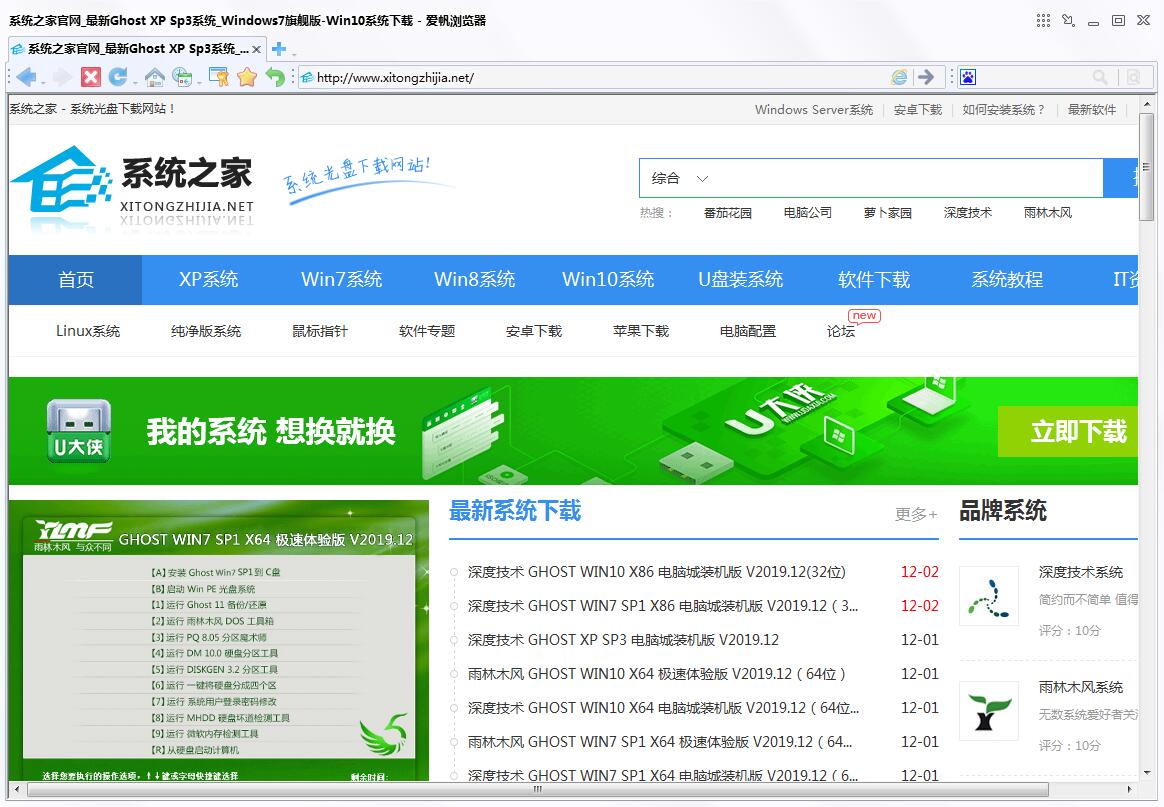Viewport: 1164px width, 807px height.
Task: Open the 更多+ link beside 最新系统下载
Action: point(916,514)
